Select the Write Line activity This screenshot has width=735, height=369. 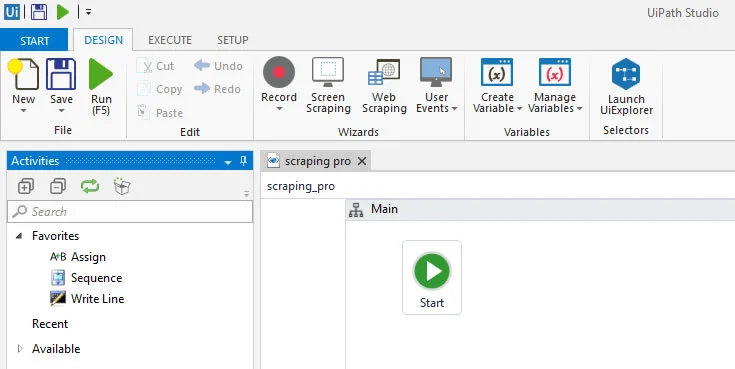[87, 299]
